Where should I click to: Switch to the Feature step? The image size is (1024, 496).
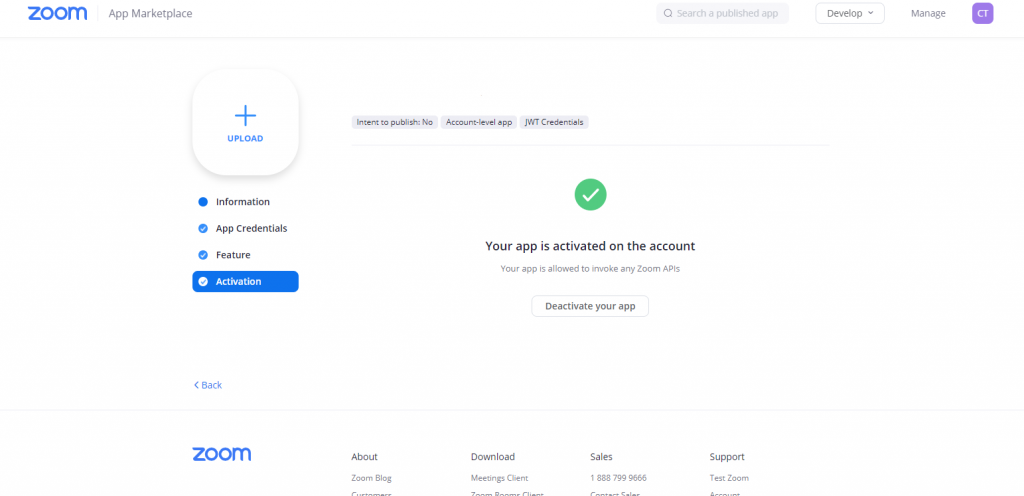233,255
